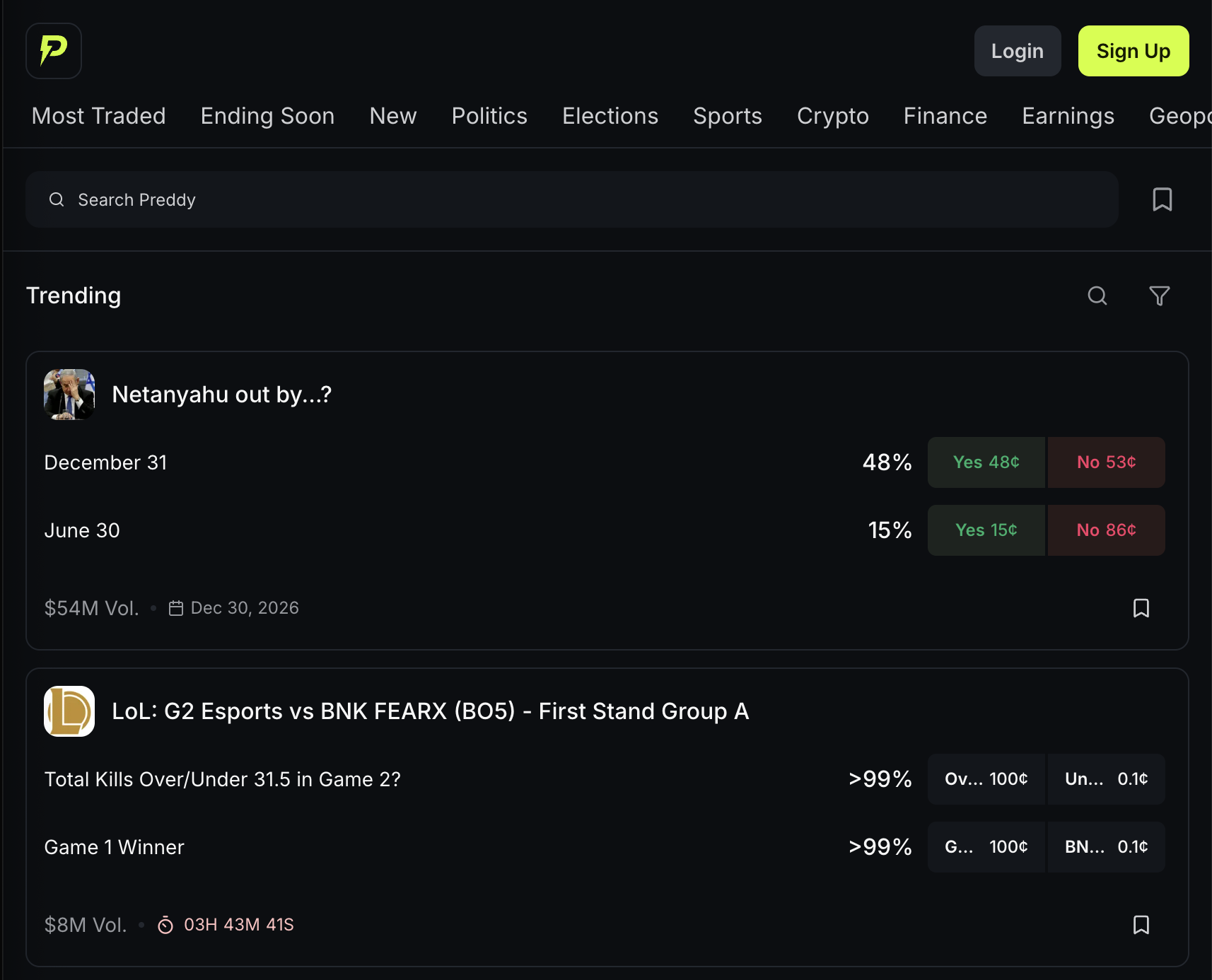Choose Yes 15¢ for June 30

coord(986,530)
